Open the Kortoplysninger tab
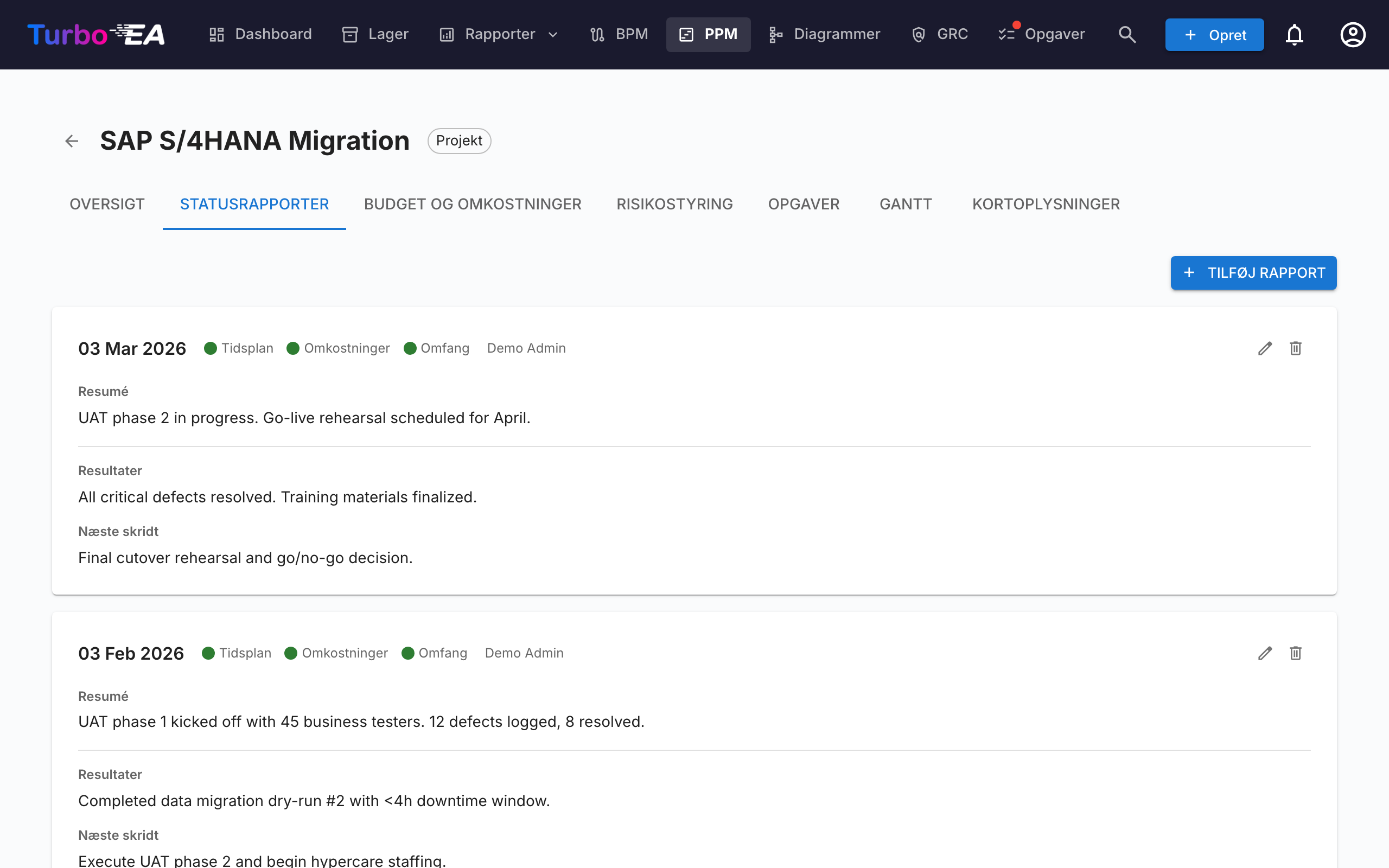This screenshot has height=868, width=1389. tap(1046, 205)
